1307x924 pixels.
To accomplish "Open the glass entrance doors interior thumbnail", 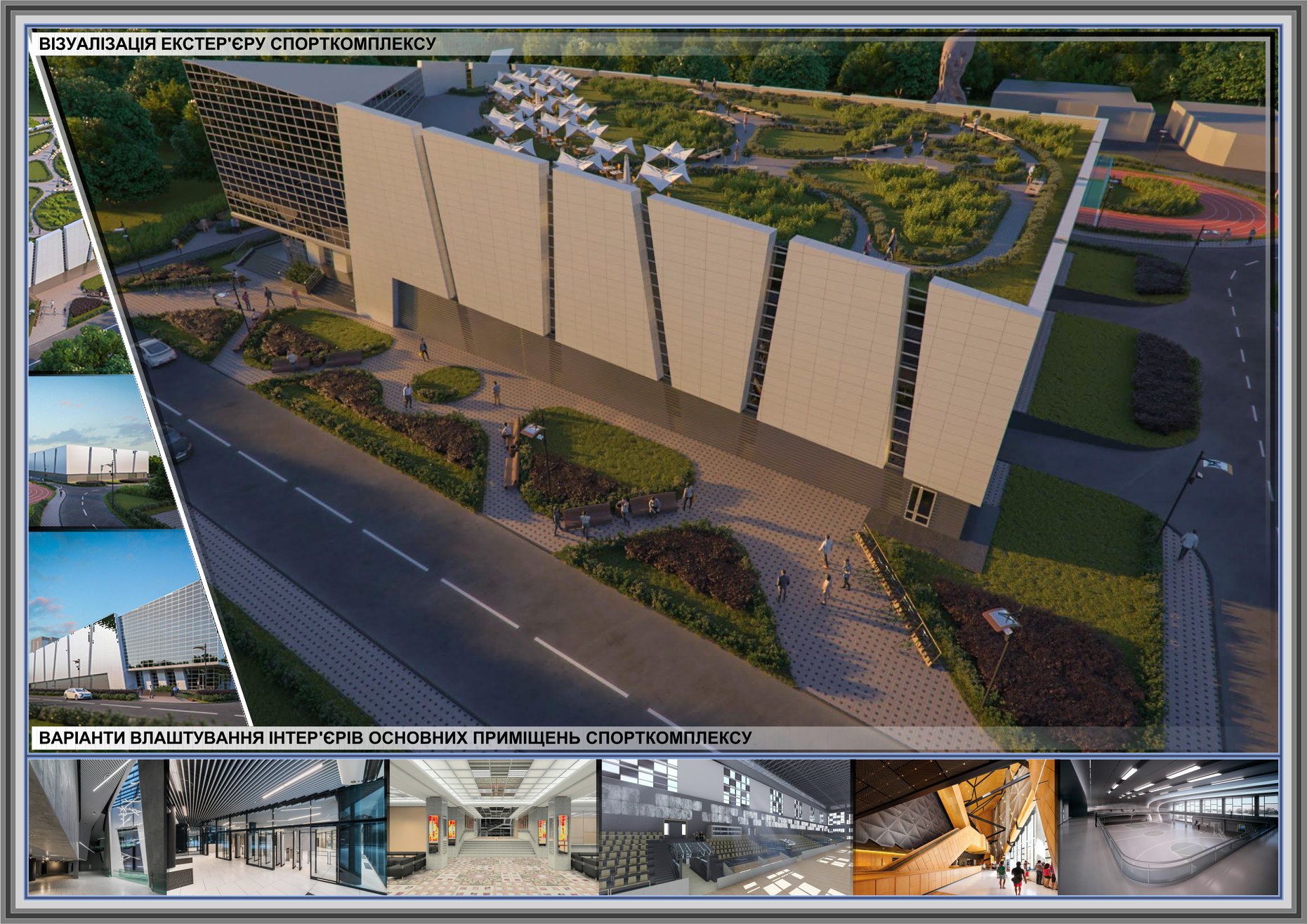I will coord(277,828).
